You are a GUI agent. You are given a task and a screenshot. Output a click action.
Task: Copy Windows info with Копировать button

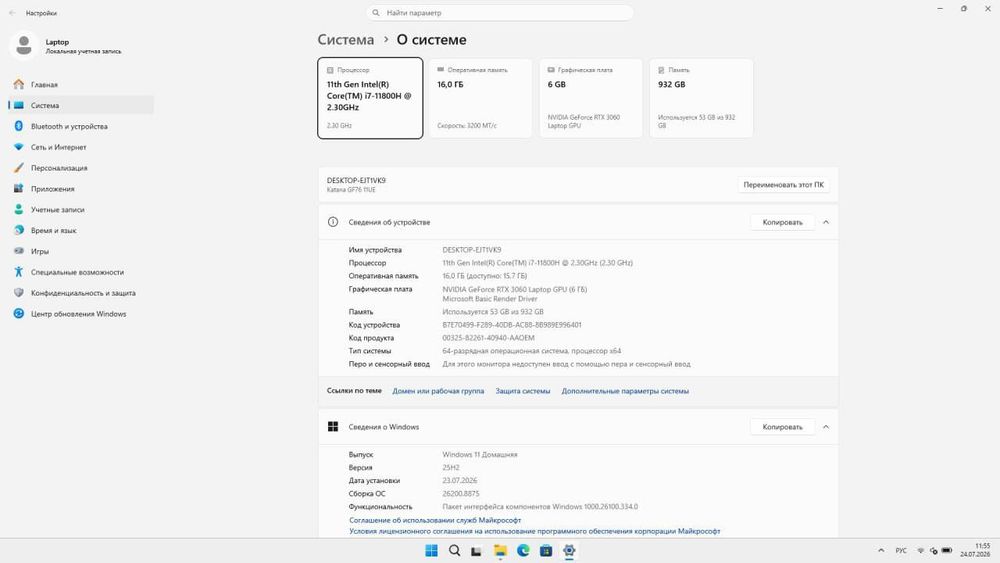point(783,427)
